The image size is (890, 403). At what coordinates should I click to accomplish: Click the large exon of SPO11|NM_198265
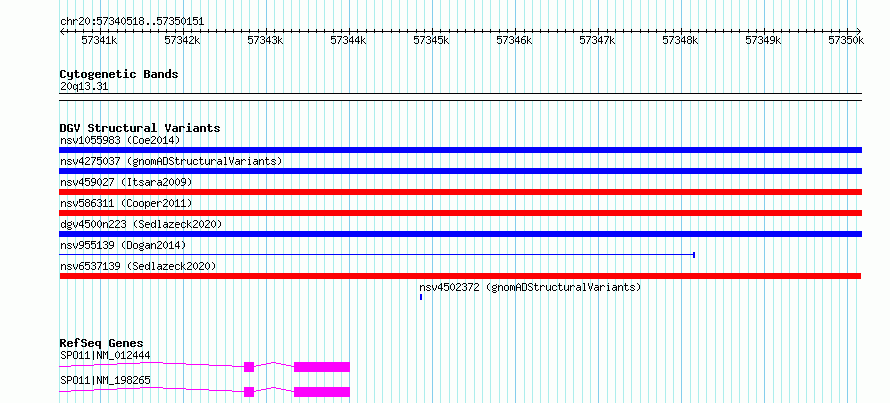(322, 392)
